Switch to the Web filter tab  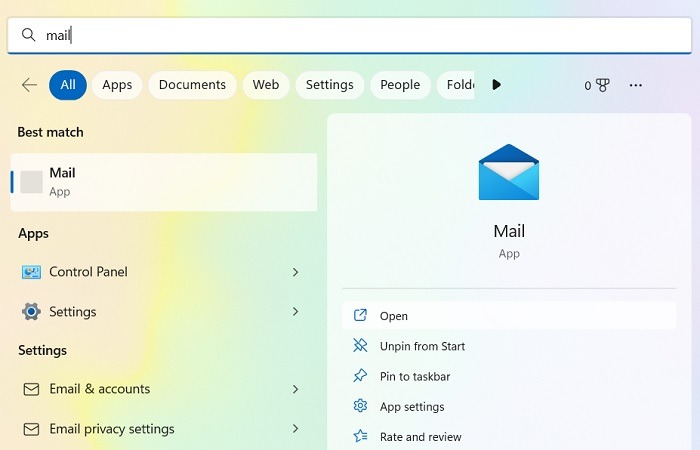pyautogui.click(x=266, y=85)
